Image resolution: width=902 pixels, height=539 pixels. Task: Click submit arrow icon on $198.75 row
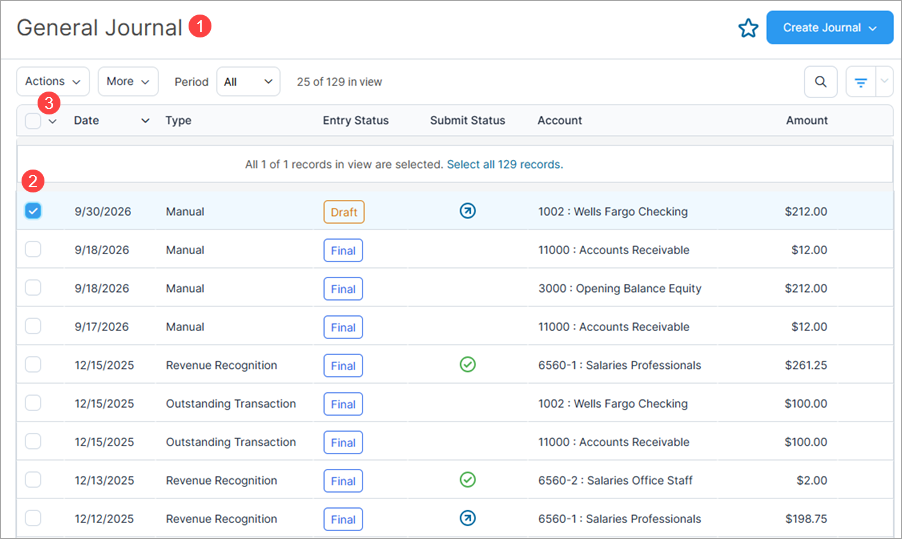[468, 518]
